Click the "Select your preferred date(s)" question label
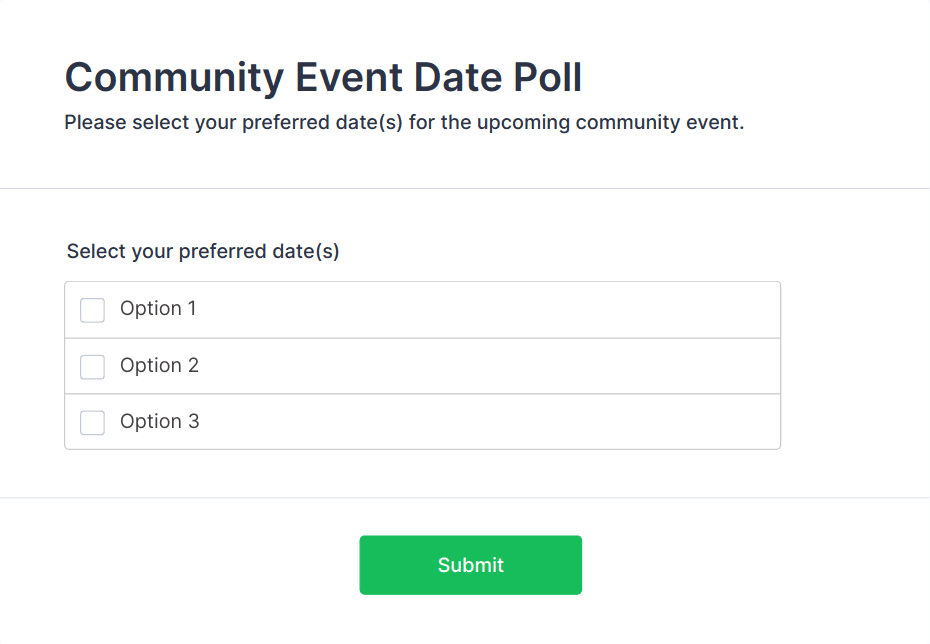This screenshot has height=644, width=930. [203, 252]
